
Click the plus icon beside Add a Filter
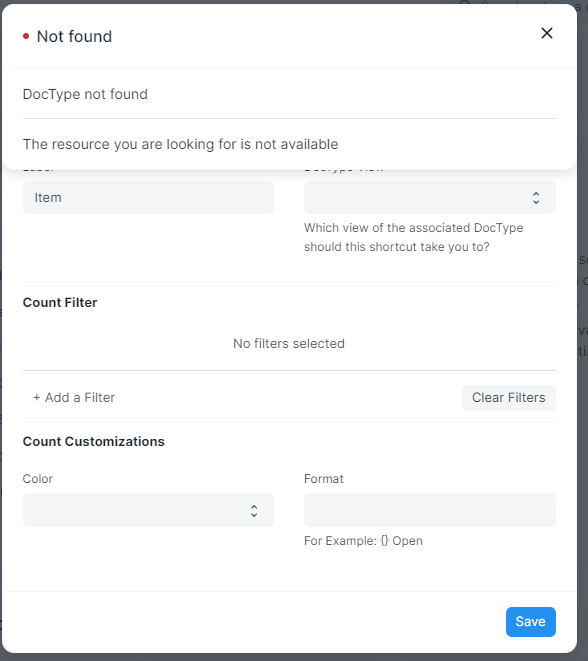(37, 398)
